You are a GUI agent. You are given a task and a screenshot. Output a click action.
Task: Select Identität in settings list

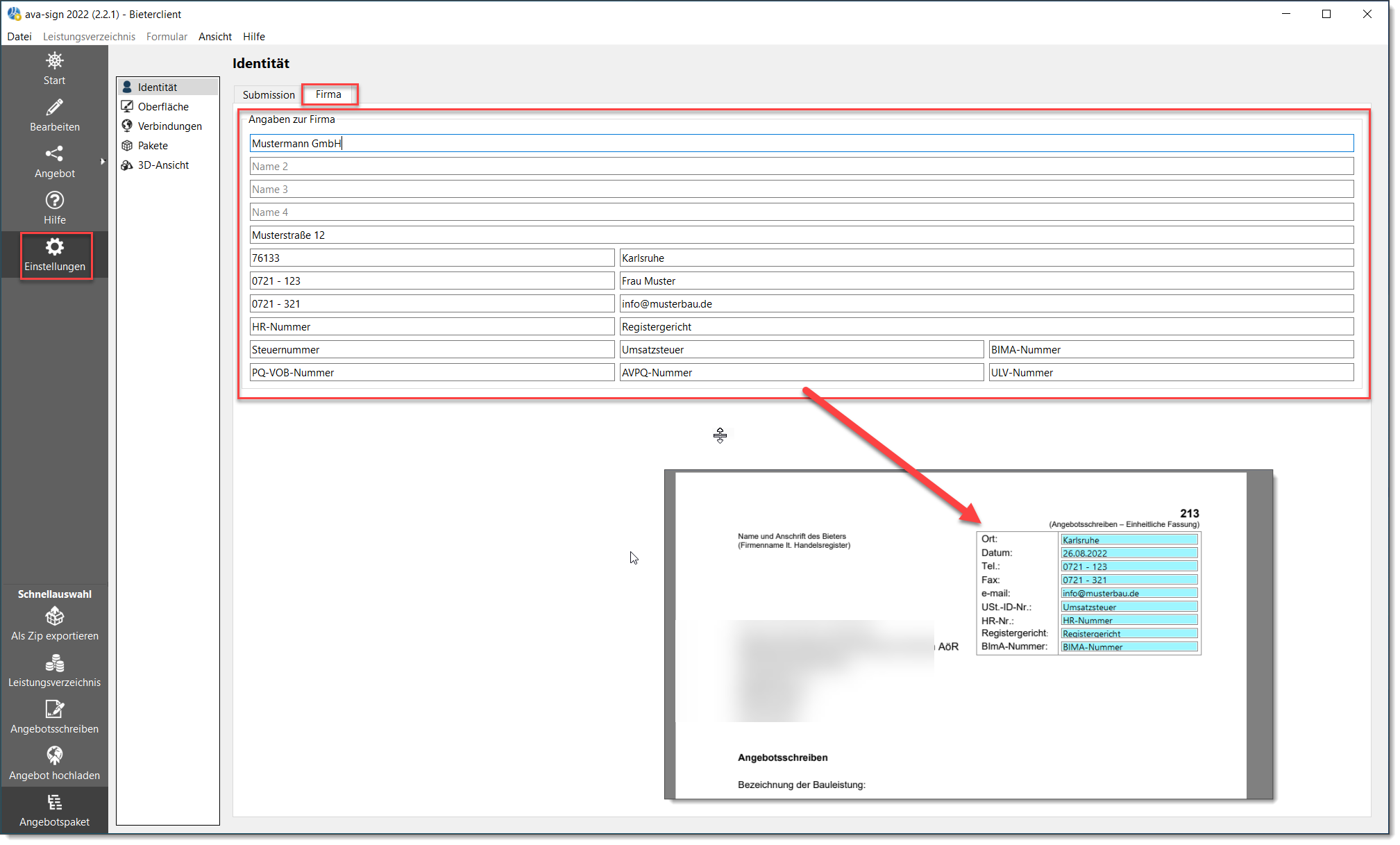coord(167,87)
